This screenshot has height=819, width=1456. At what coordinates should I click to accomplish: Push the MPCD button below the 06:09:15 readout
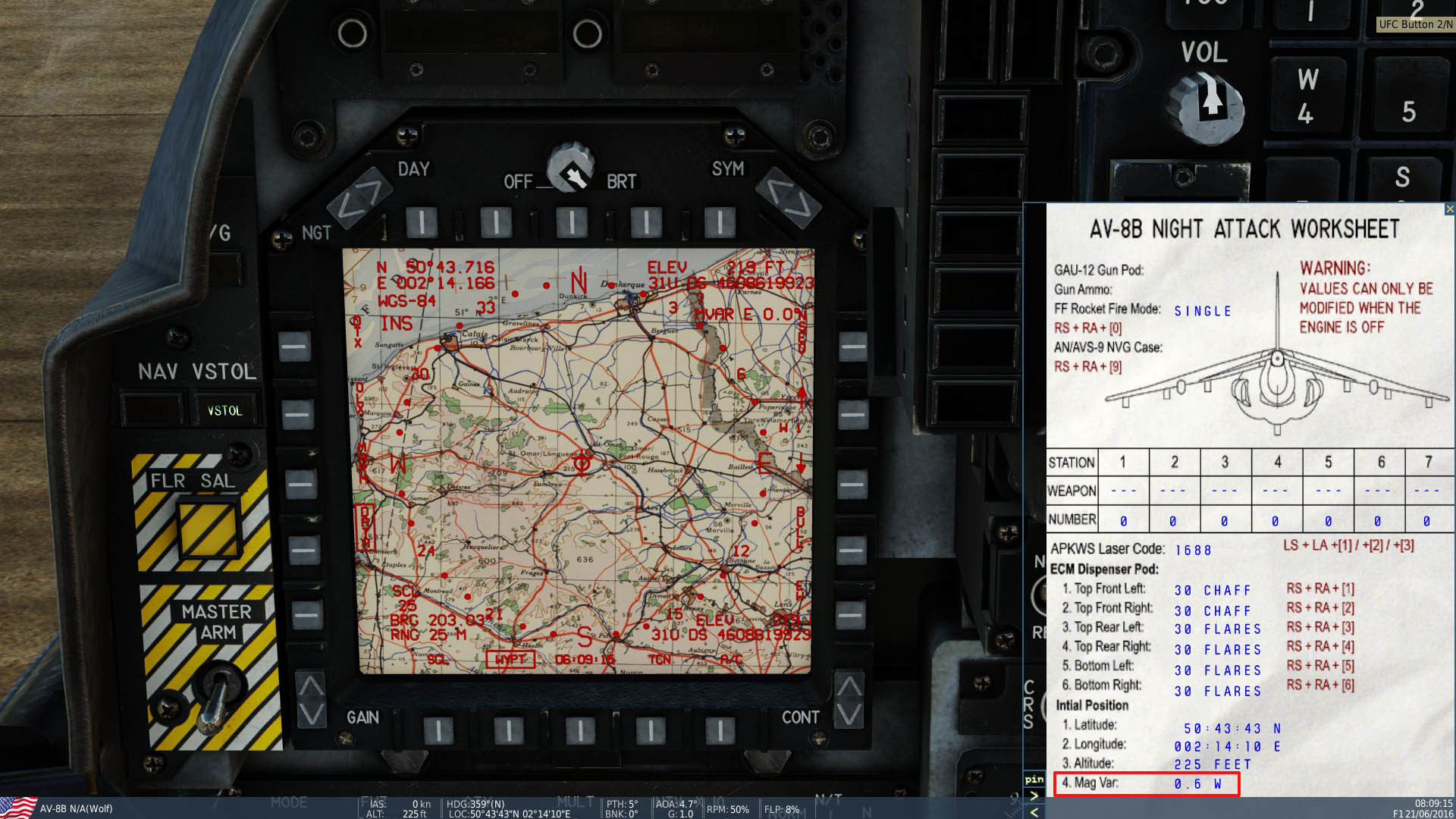[x=580, y=730]
